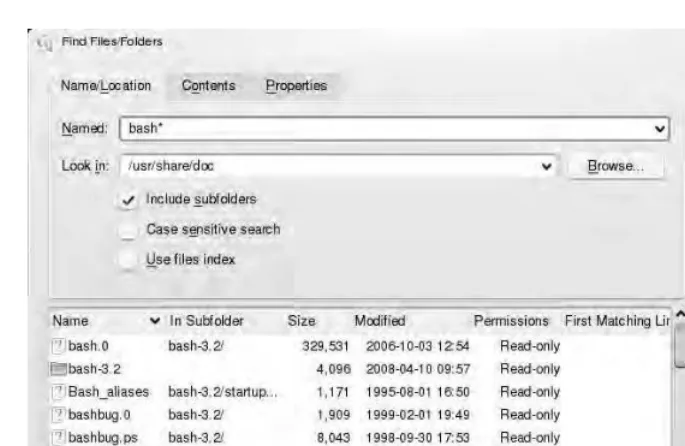This screenshot has width=685, height=446.
Task: Switch to the Contents tab
Action: click(x=208, y=86)
